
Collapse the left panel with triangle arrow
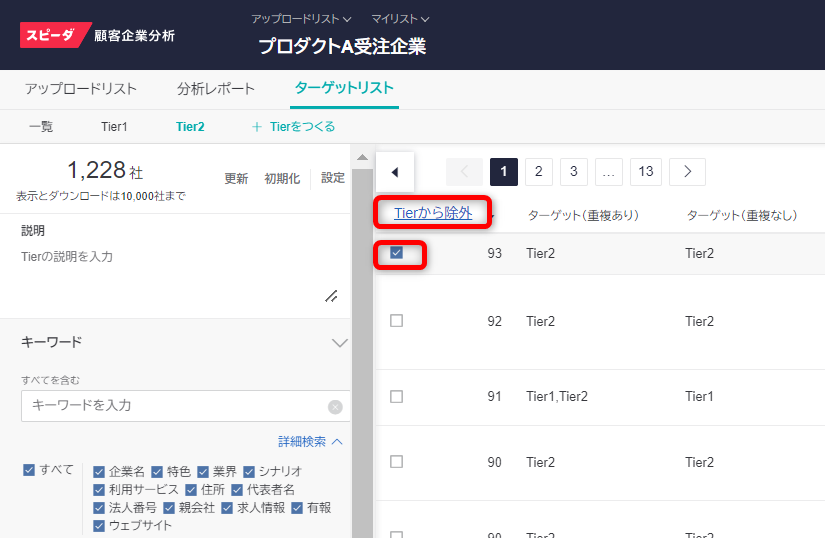(394, 172)
